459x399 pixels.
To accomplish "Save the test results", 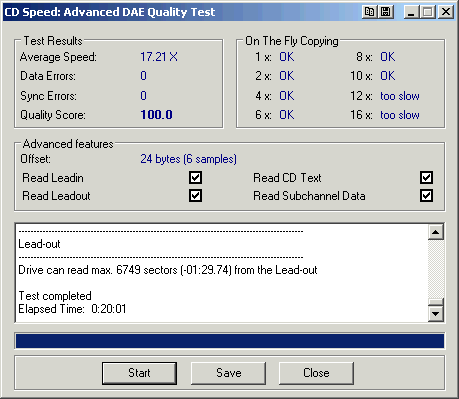I will point(228,373).
